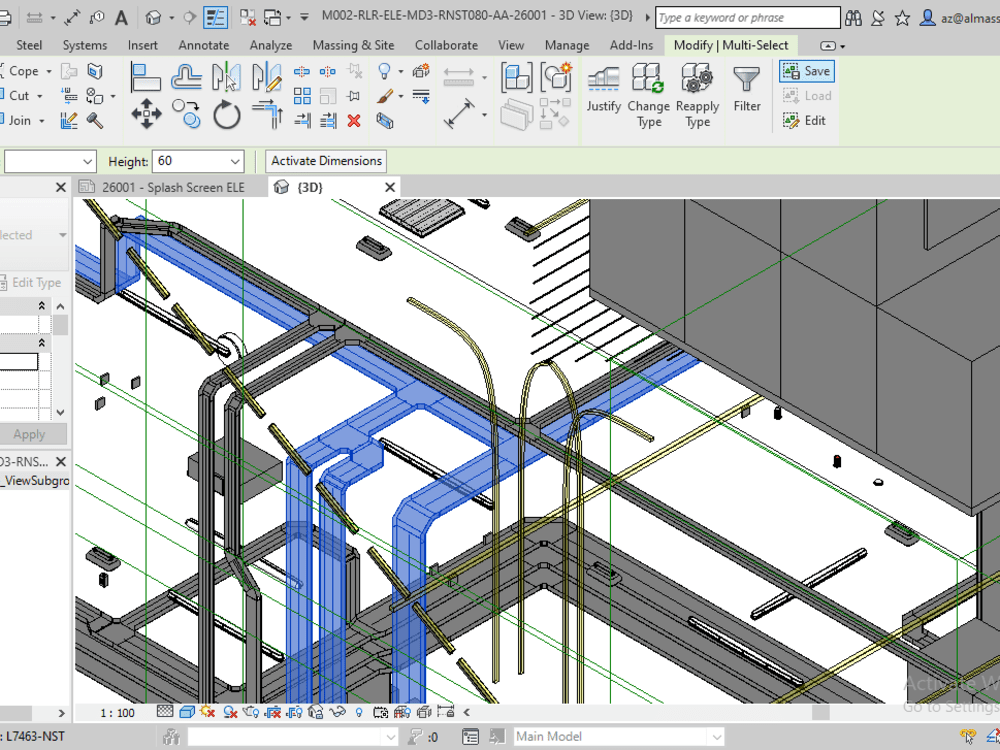Click Trim/Extend Single Element

[x=302, y=121]
